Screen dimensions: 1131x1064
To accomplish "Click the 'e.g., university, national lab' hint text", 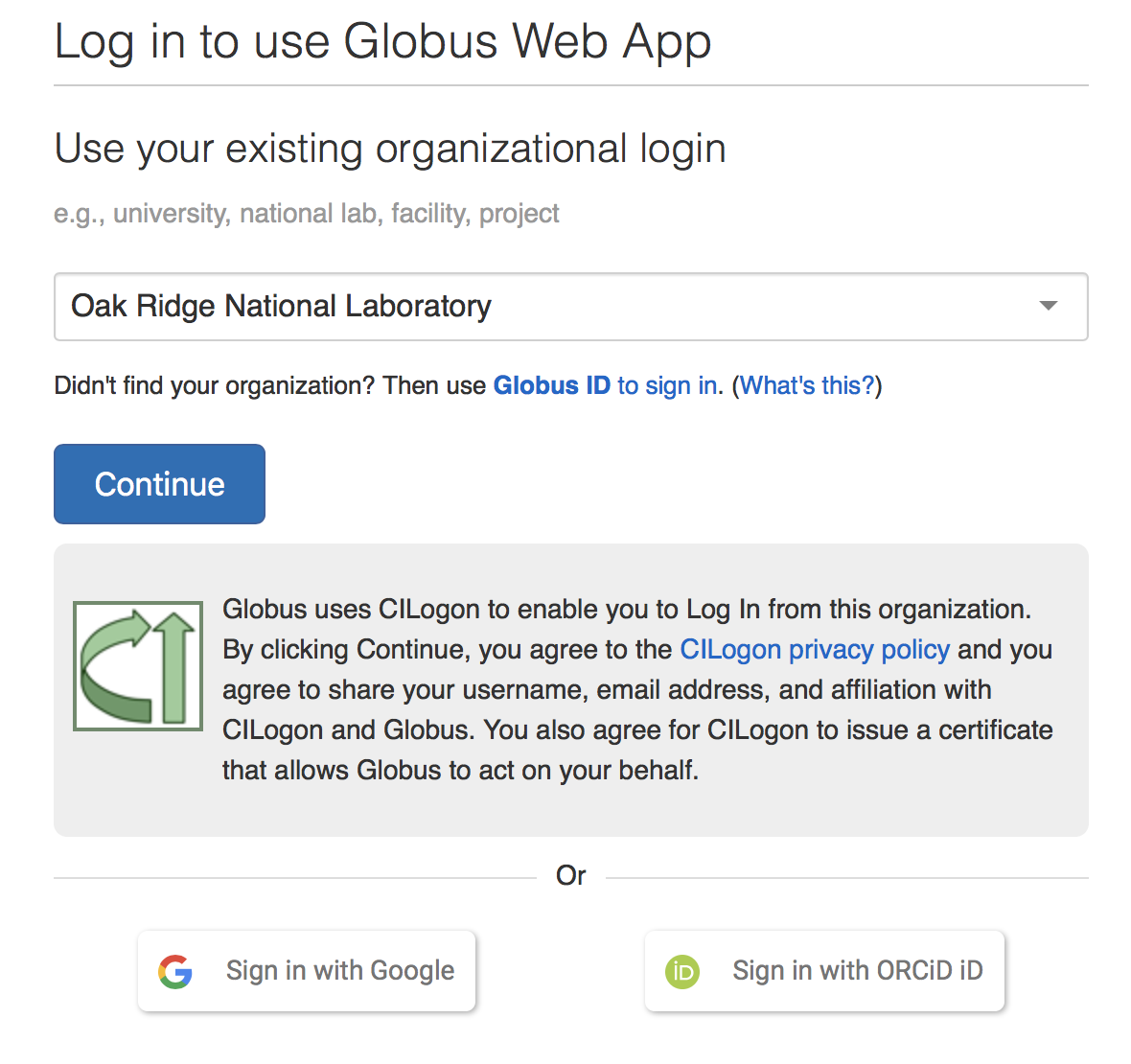I will [307, 214].
